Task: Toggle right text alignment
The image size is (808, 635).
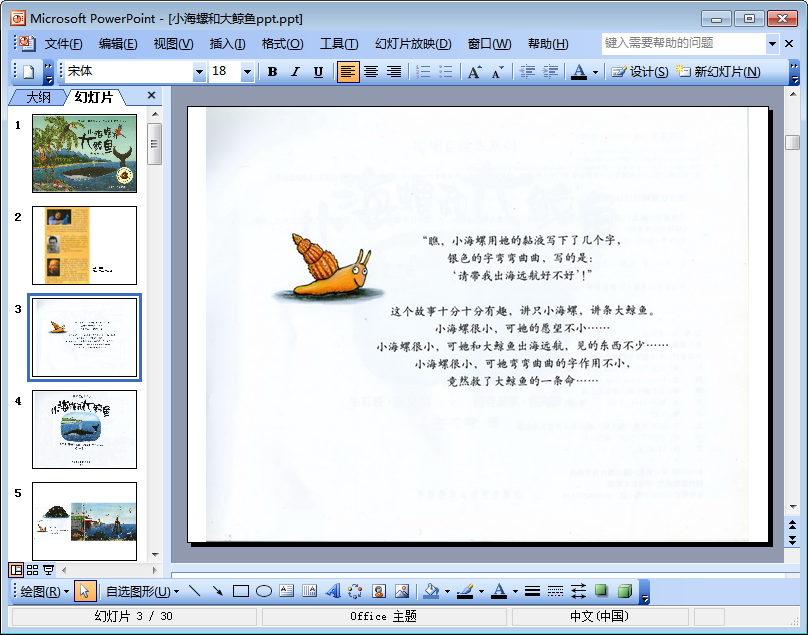Action: point(394,72)
